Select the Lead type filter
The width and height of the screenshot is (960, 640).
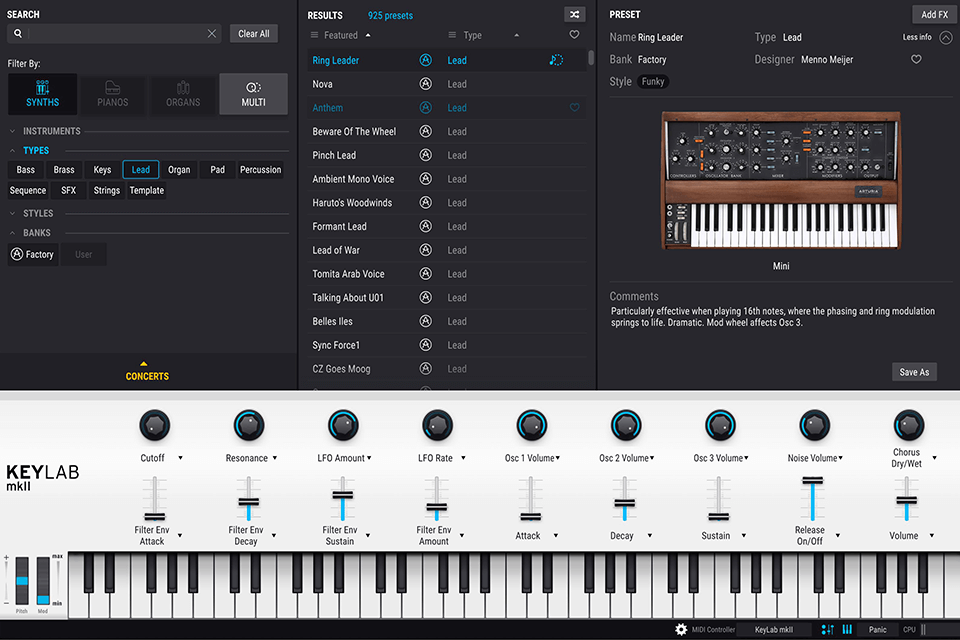[140, 169]
